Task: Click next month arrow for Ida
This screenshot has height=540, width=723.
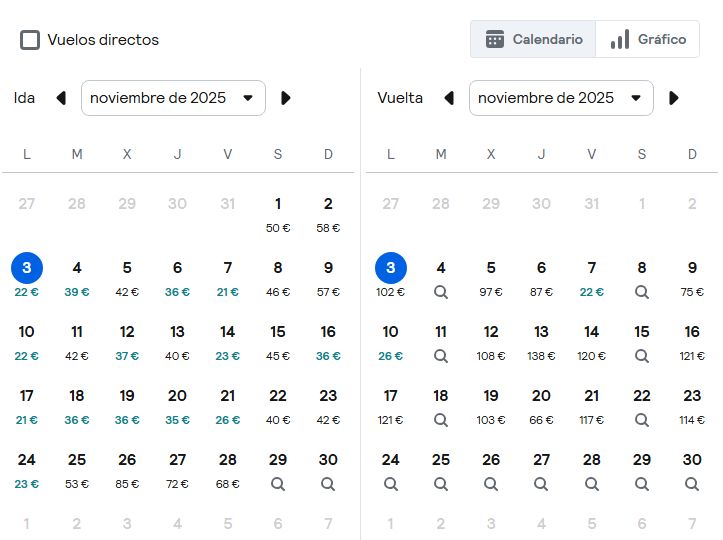Action: pyautogui.click(x=286, y=98)
